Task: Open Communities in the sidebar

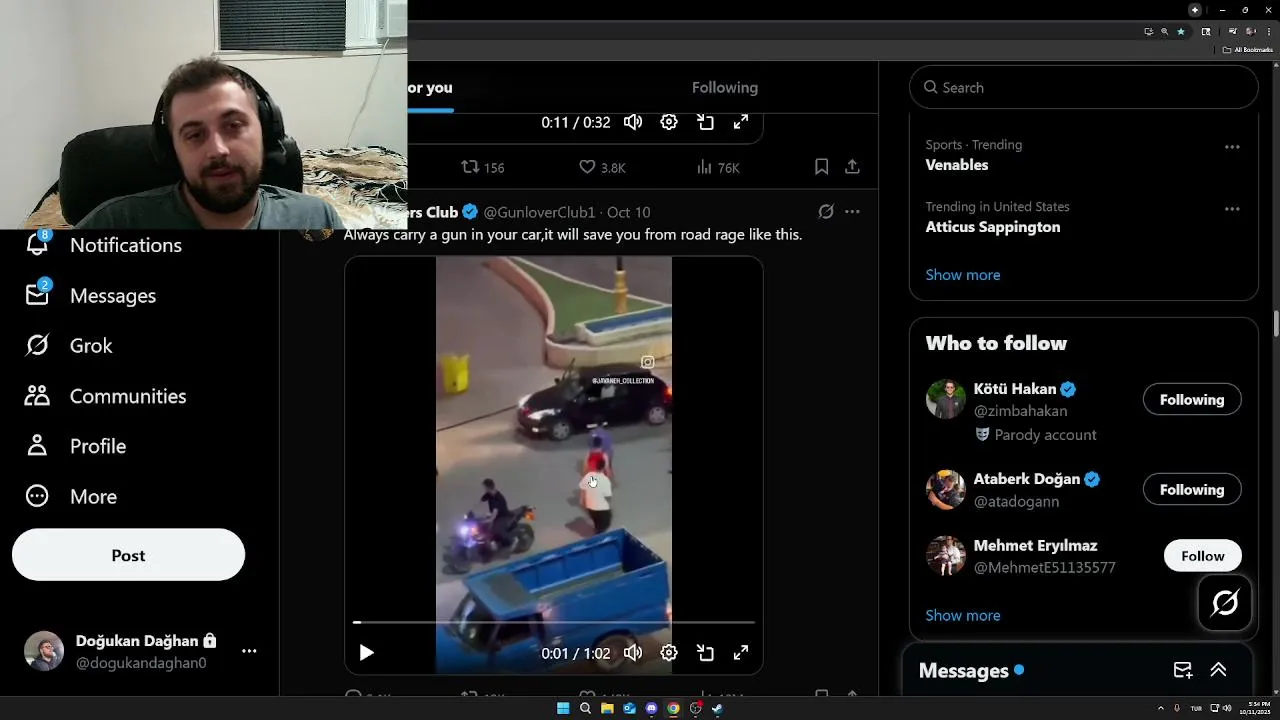Action: coord(106,396)
